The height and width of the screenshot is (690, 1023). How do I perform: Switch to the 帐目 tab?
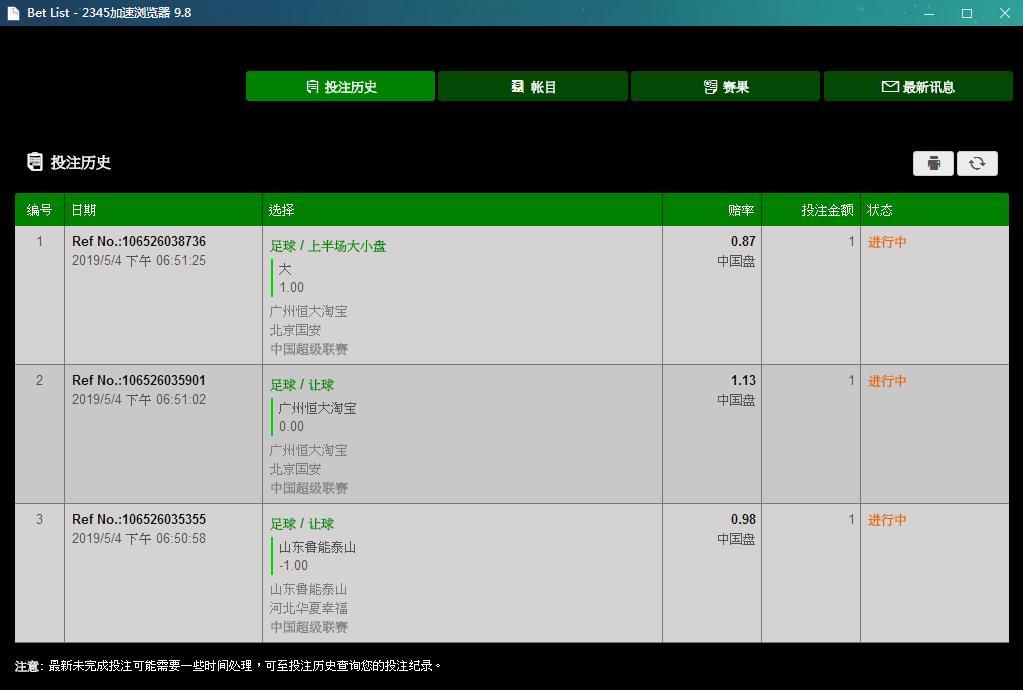(533, 87)
